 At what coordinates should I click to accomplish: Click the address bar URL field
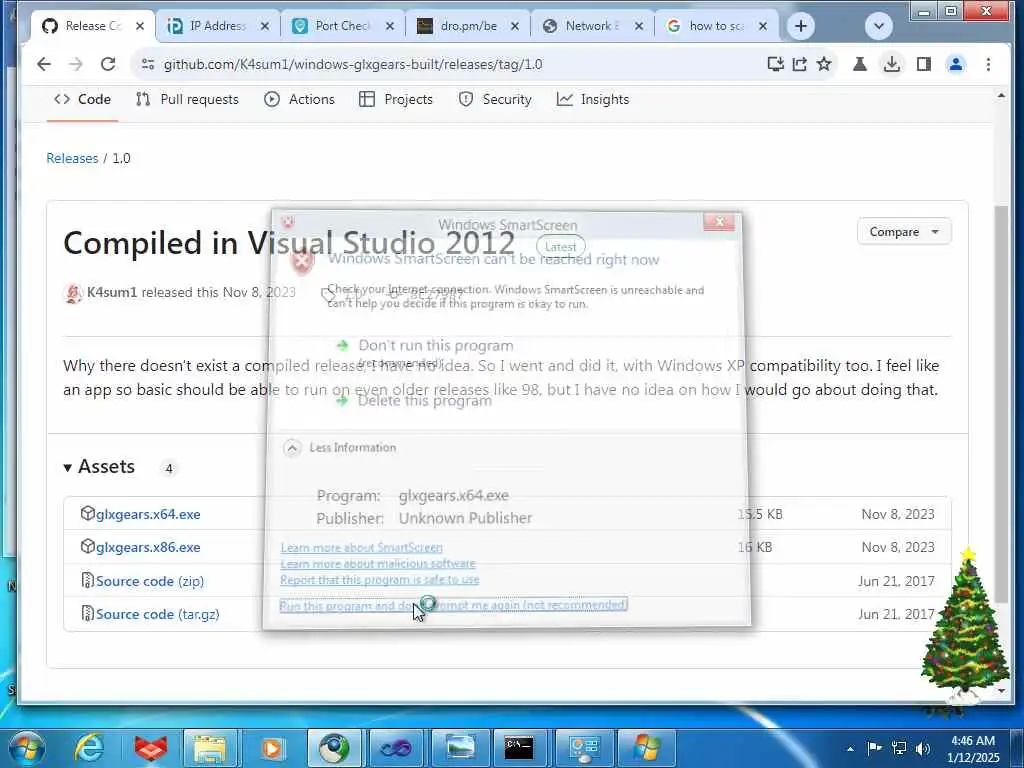click(451, 64)
